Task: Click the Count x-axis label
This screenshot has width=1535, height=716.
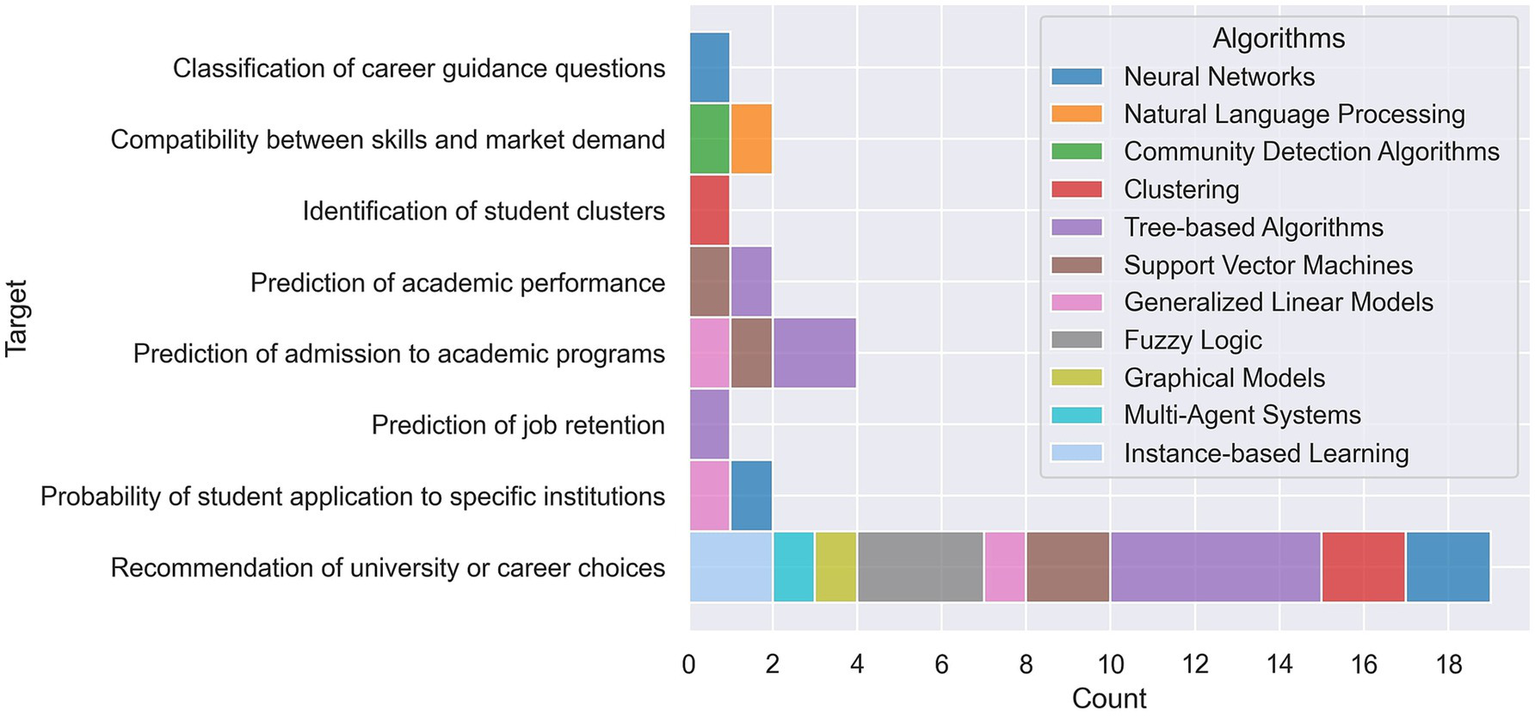Action: (1109, 697)
